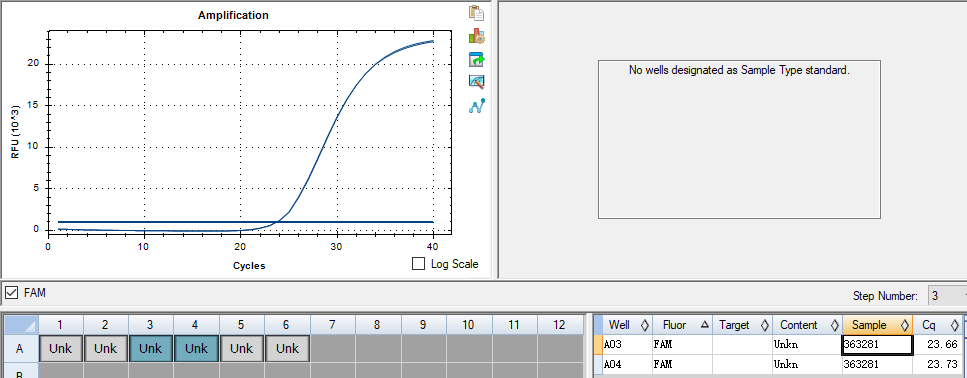Select plate column 8 header
967x378 pixels.
coord(377,324)
